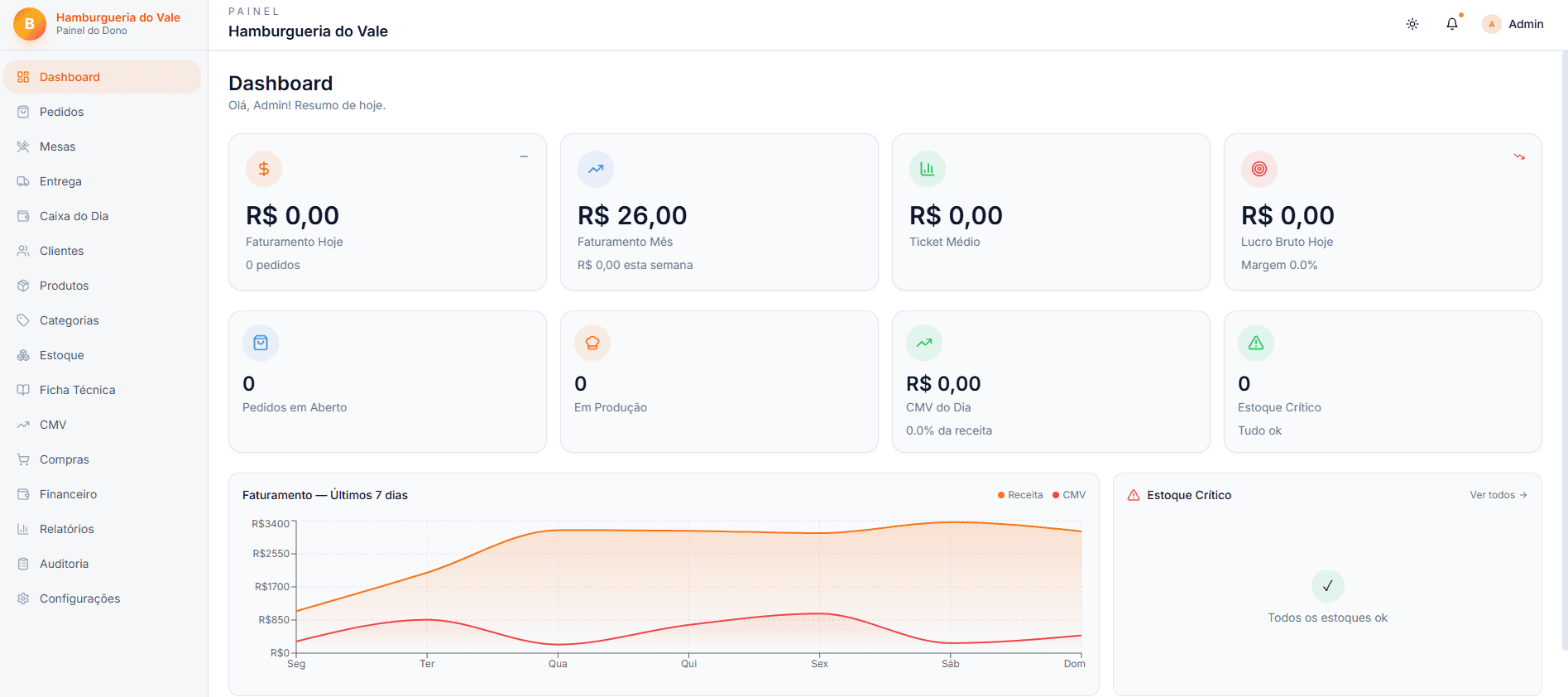Screen dimensions: 1568x697
Task: Toggle the CMV chart legend item
Action: [1069, 495]
